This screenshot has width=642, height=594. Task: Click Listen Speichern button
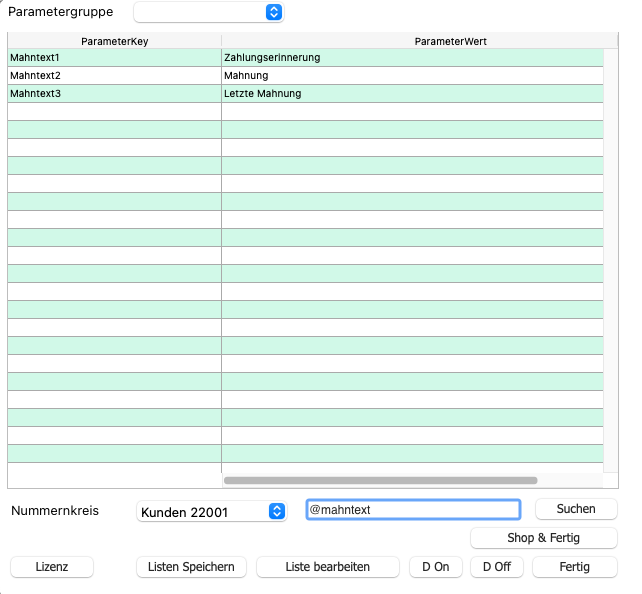click(191, 567)
